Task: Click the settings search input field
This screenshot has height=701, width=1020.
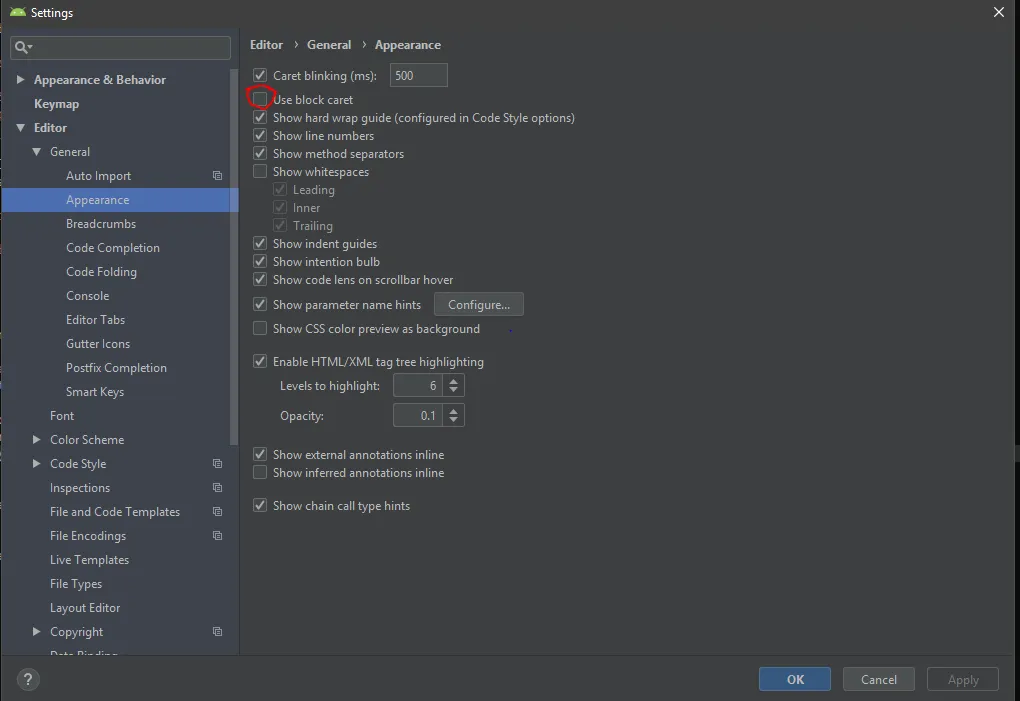Action: [x=120, y=47]
